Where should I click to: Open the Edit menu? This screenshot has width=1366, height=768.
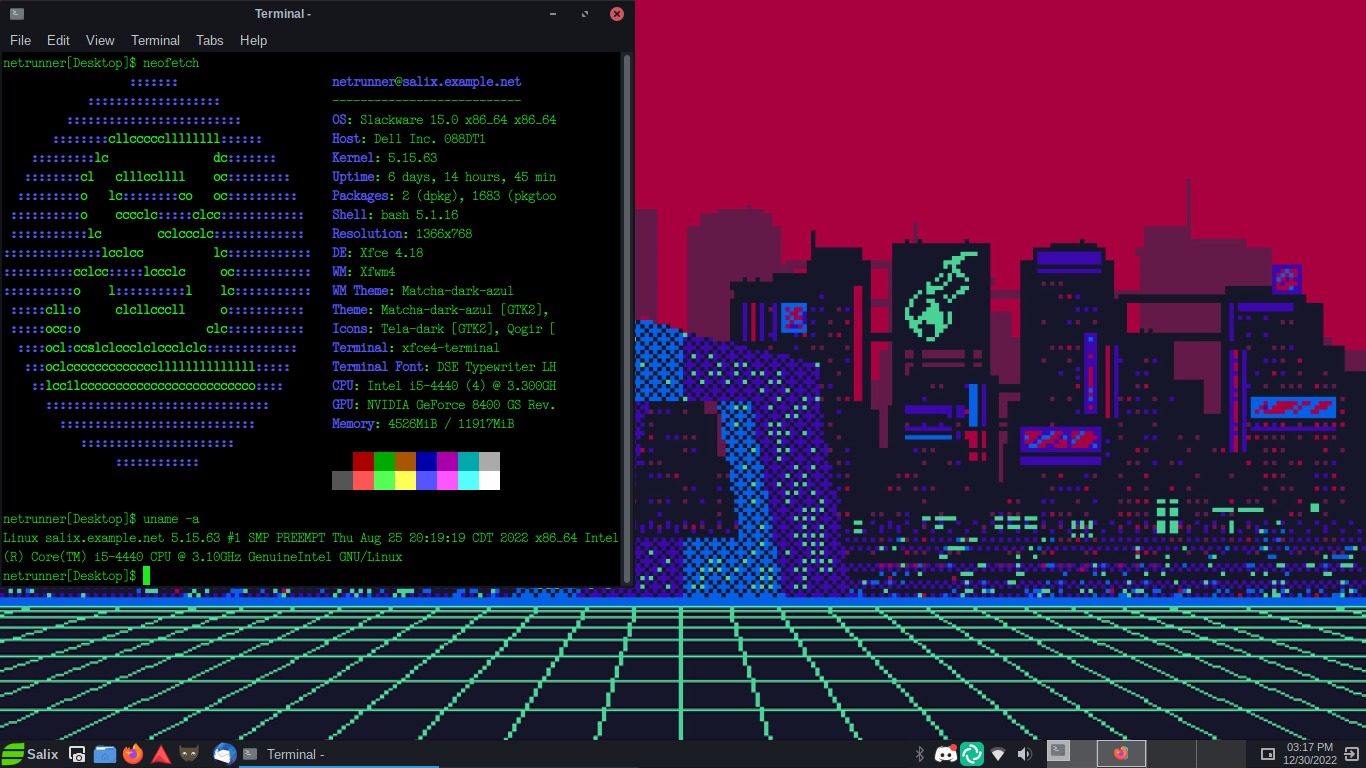tap(58, 40)
